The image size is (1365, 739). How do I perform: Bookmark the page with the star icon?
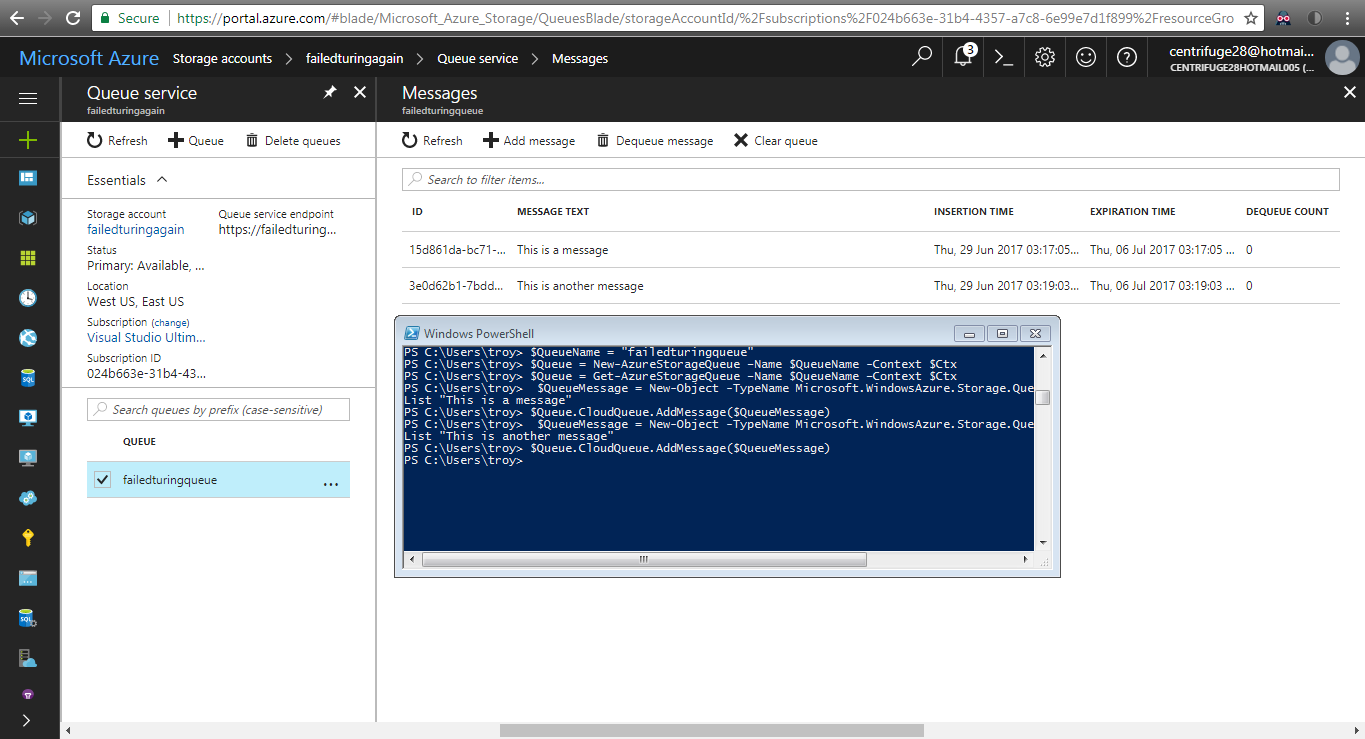1250,18
